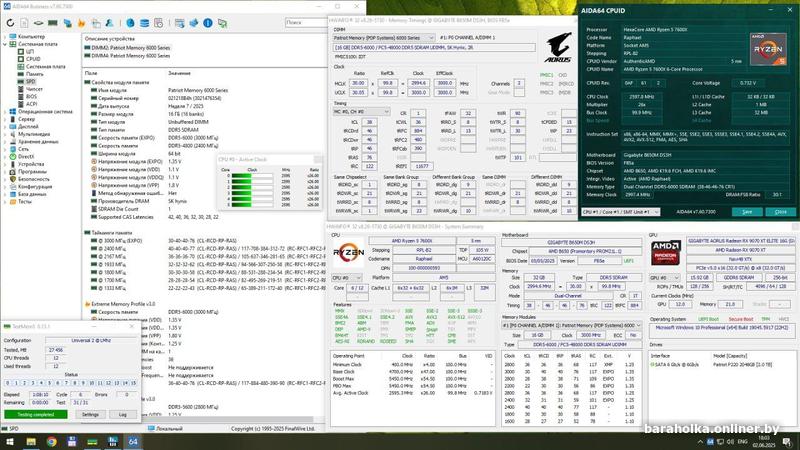The image size is (800, 450).
Task: Click the AIDA64 taskbar icon
Action: [x=133, y=441]
